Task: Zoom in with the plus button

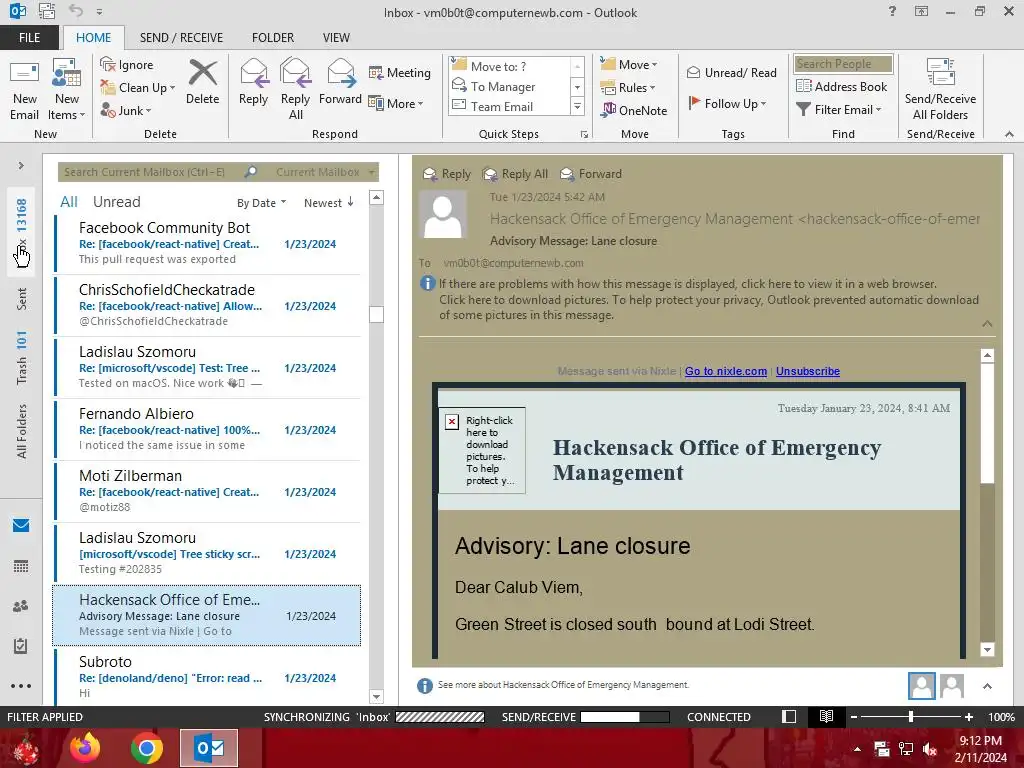Action: click(969, 716)
